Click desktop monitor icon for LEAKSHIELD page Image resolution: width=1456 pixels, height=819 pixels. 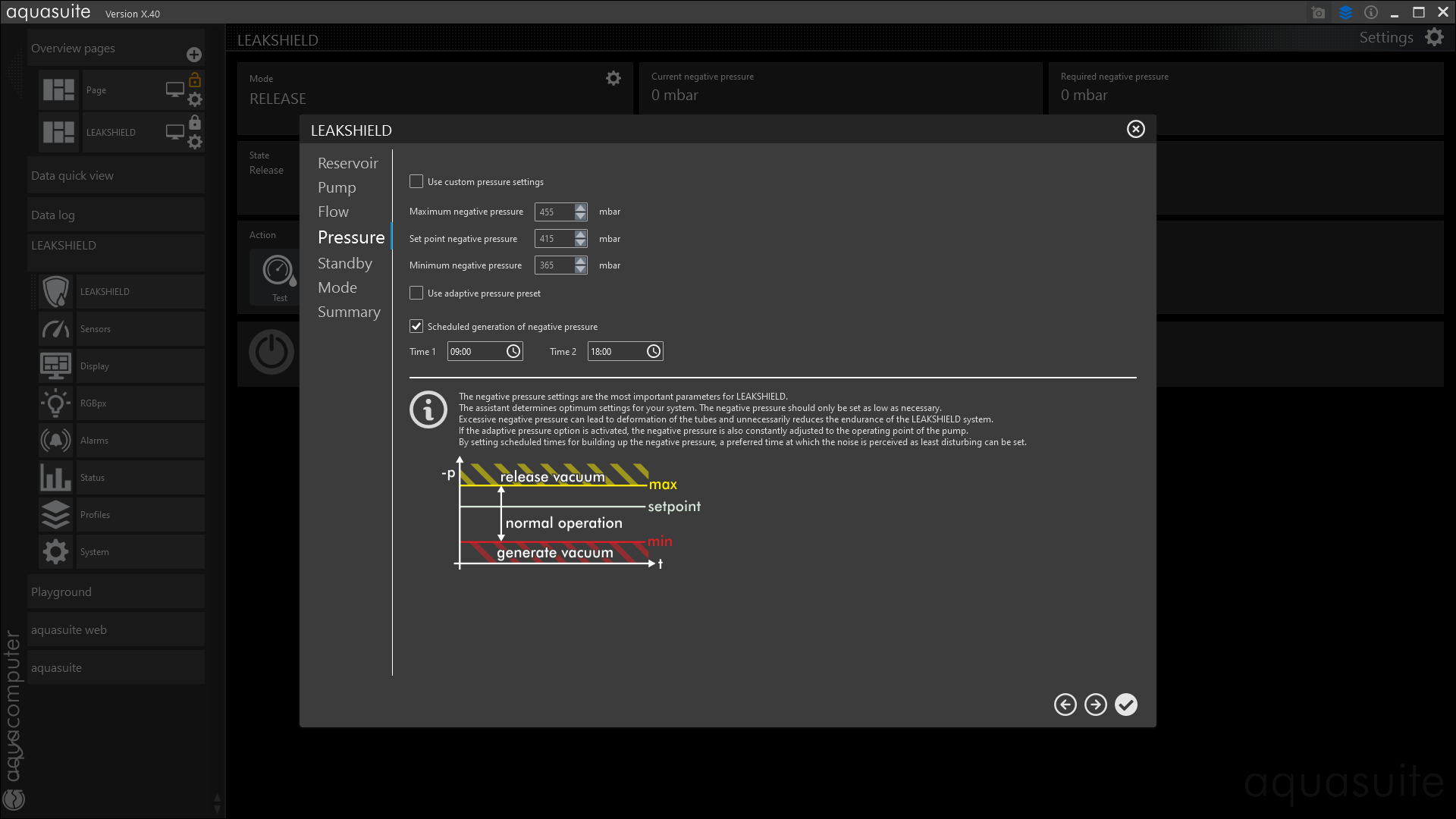[x=174, y=132]
